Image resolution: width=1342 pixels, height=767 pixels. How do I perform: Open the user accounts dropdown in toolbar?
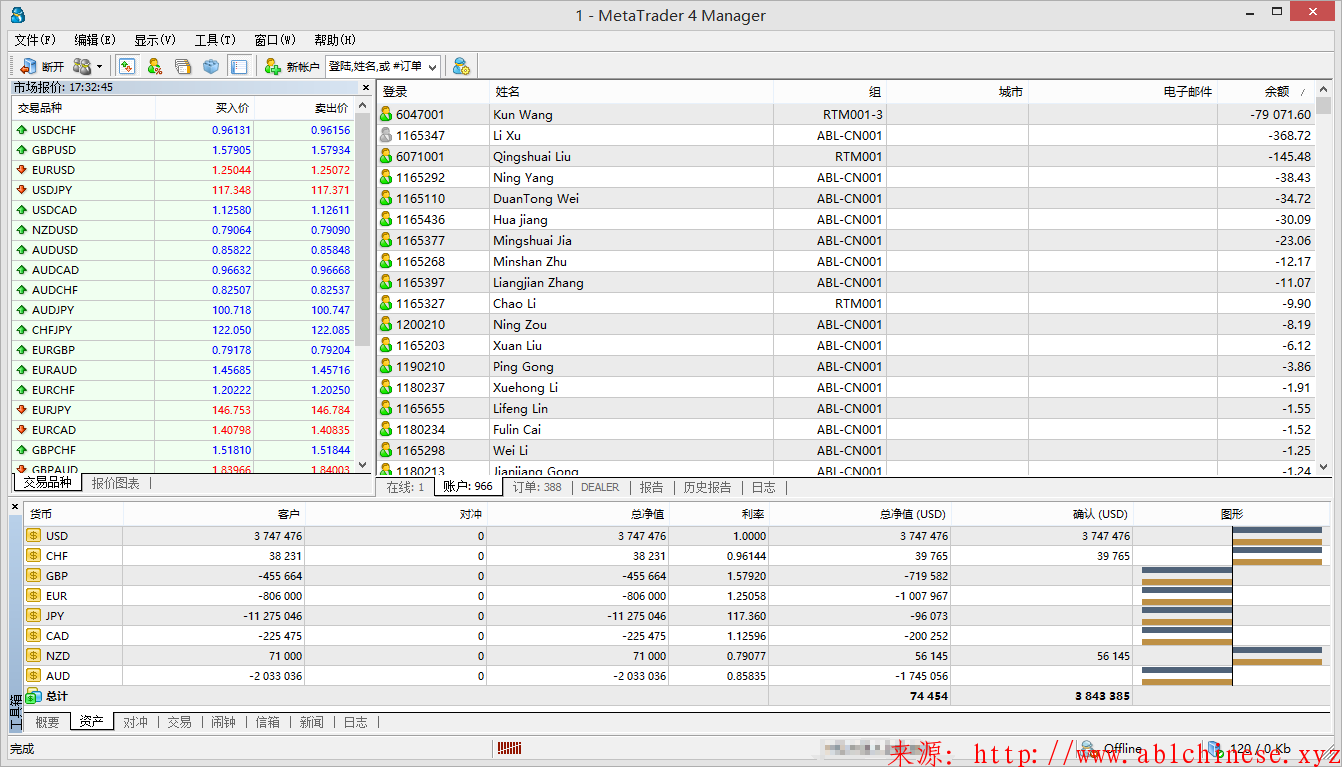pyautogui.click(x=88, y=66)
